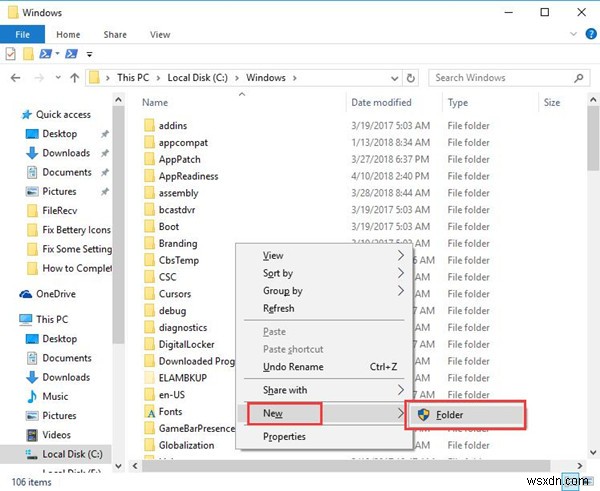
Task: Open Videos under This PC
Action: coord(56,435)
